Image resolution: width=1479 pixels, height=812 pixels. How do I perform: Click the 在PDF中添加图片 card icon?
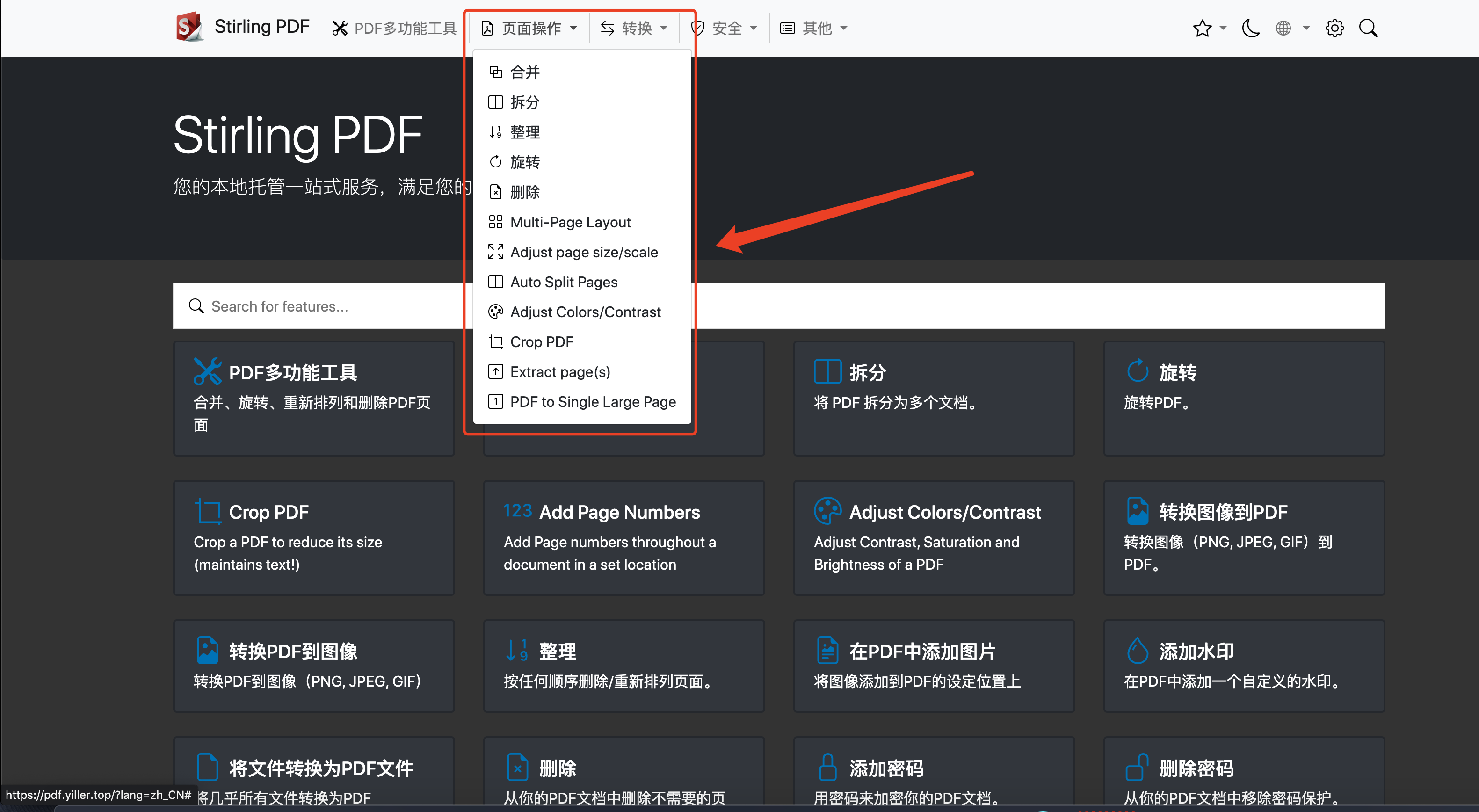point(827,650)
